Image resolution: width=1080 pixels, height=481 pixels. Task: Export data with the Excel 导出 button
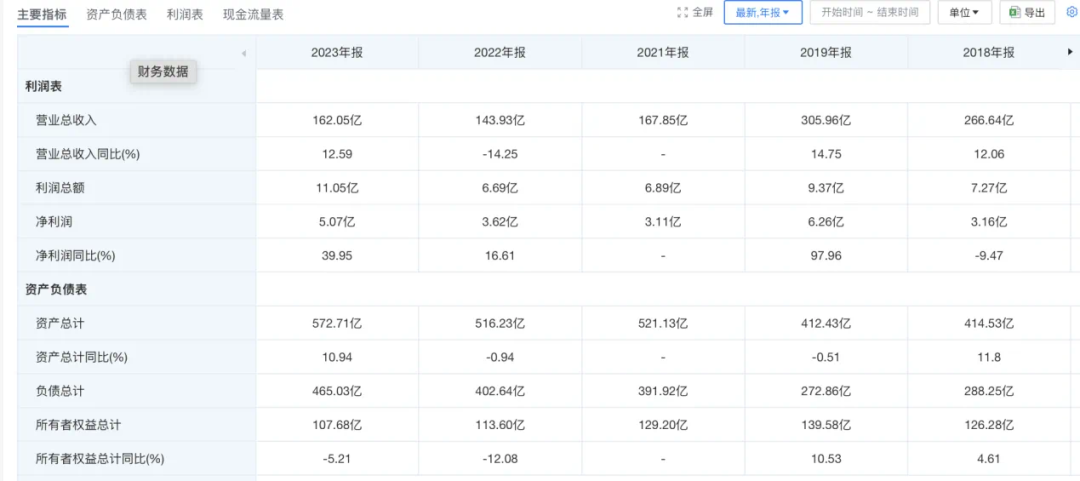1027,13
